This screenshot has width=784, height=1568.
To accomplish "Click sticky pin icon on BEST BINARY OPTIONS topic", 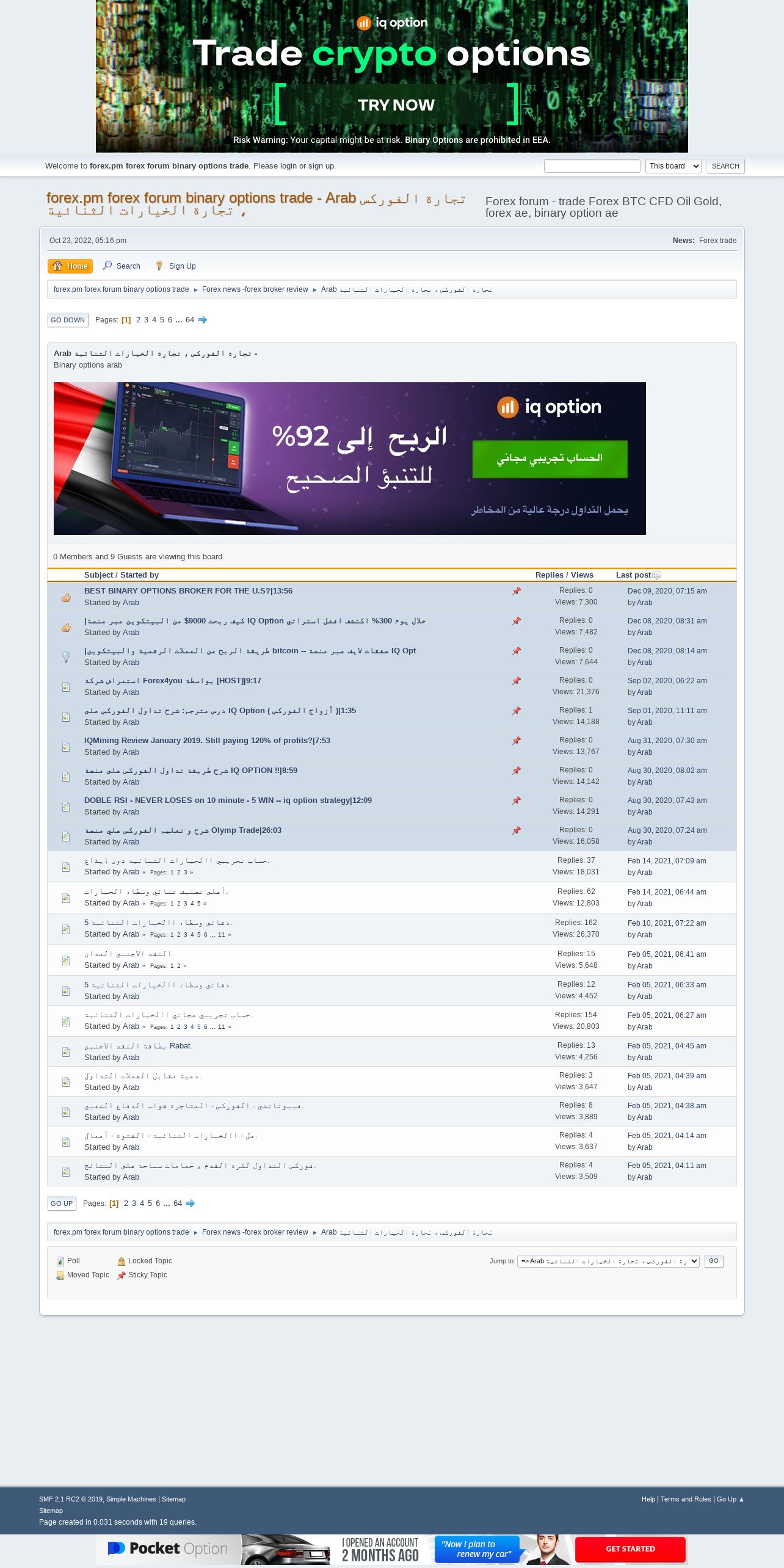I will click(517, 591).
